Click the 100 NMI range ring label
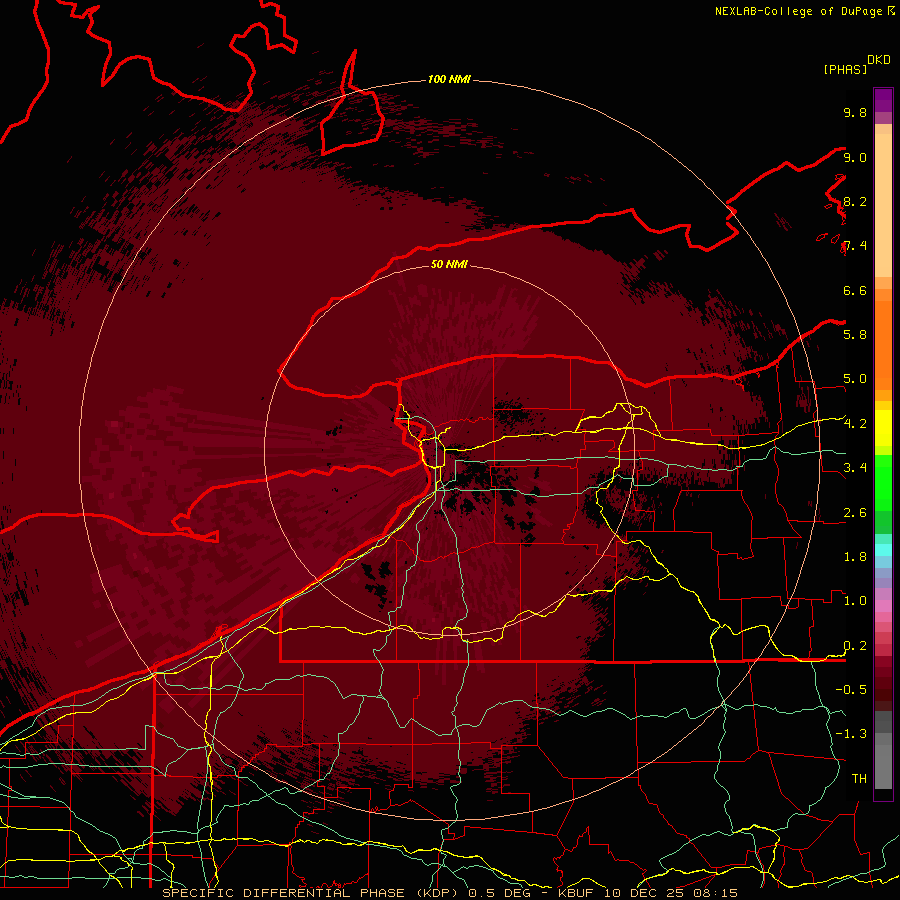The image size is (900, 900). click(x=449, y=79)
